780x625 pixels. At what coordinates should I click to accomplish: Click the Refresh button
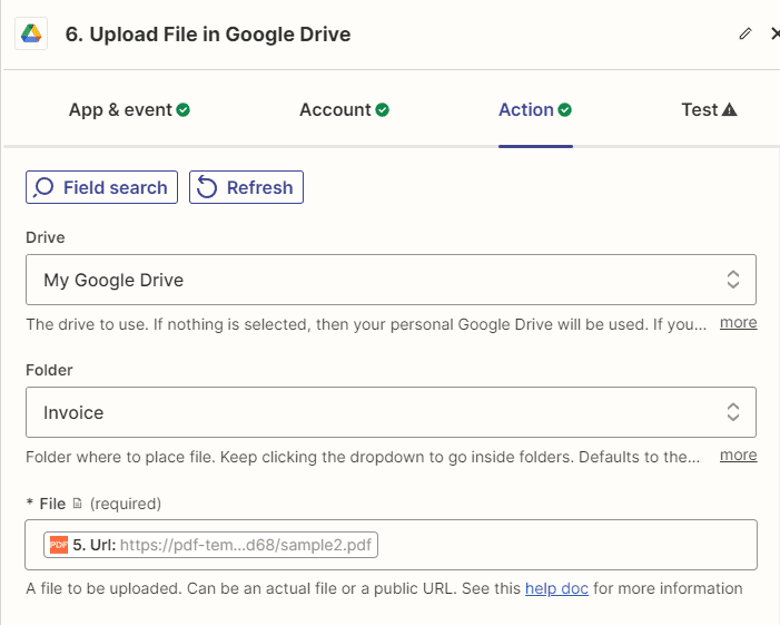[246, 187]
